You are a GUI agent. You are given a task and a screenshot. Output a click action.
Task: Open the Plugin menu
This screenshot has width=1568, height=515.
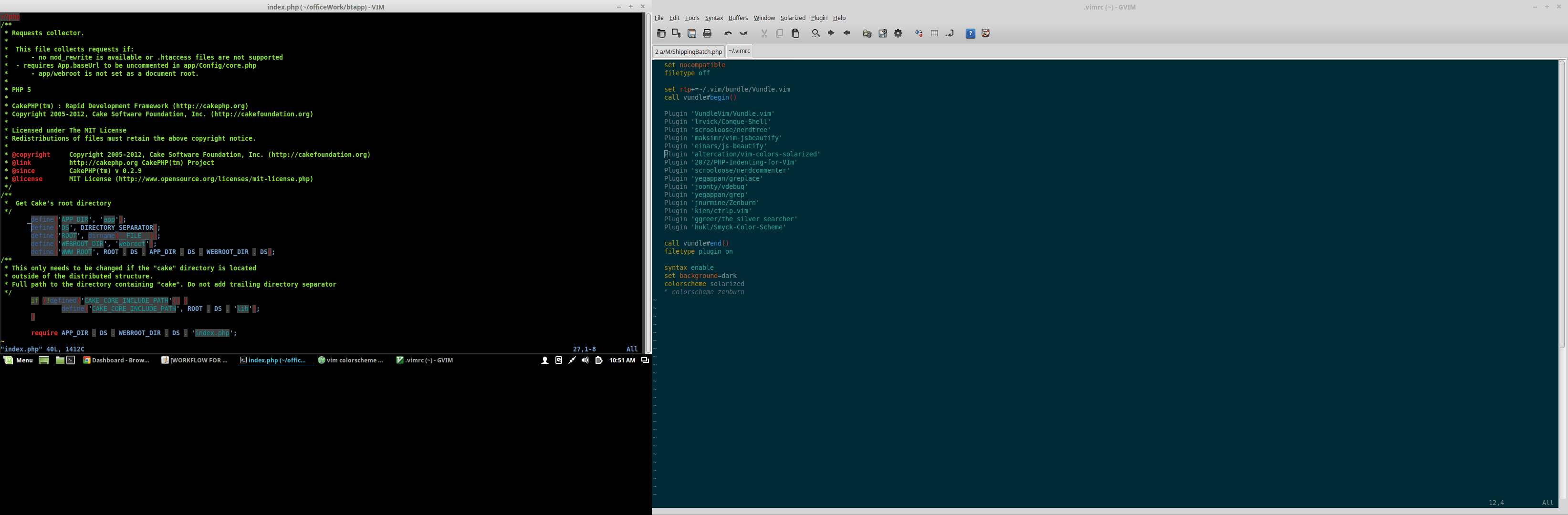(x=819, y=18)
